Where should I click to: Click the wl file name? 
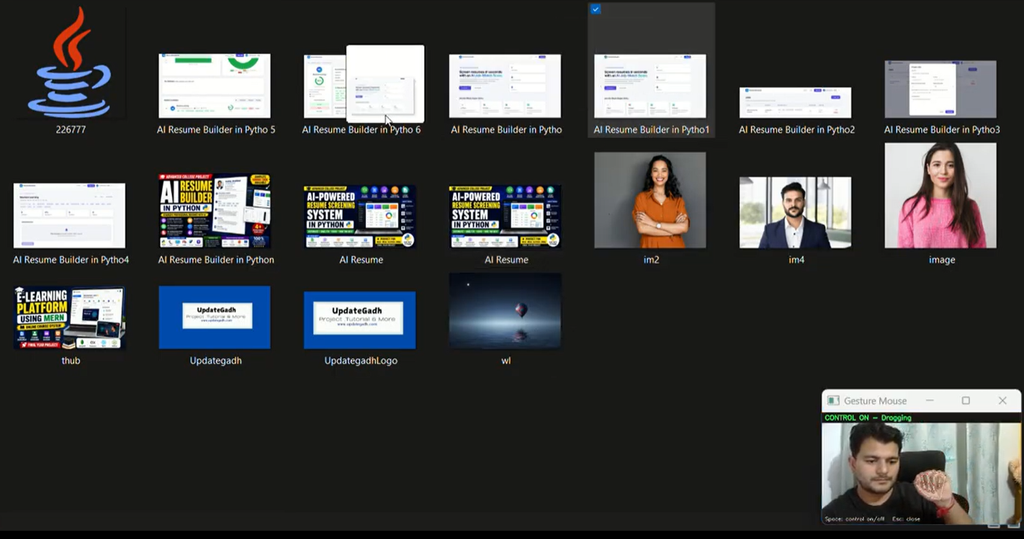pyautogui.click(x=506, y=360)
